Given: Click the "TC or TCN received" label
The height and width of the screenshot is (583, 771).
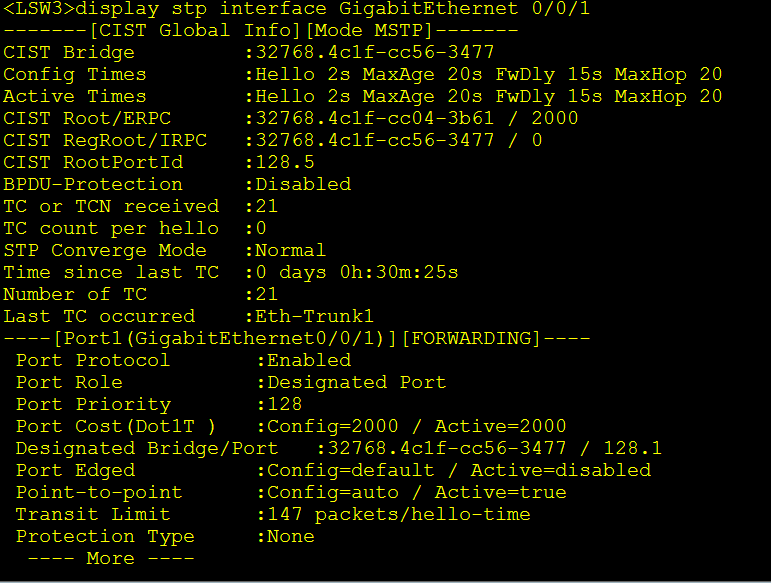Looking at the screenshot, I should 111,206.
